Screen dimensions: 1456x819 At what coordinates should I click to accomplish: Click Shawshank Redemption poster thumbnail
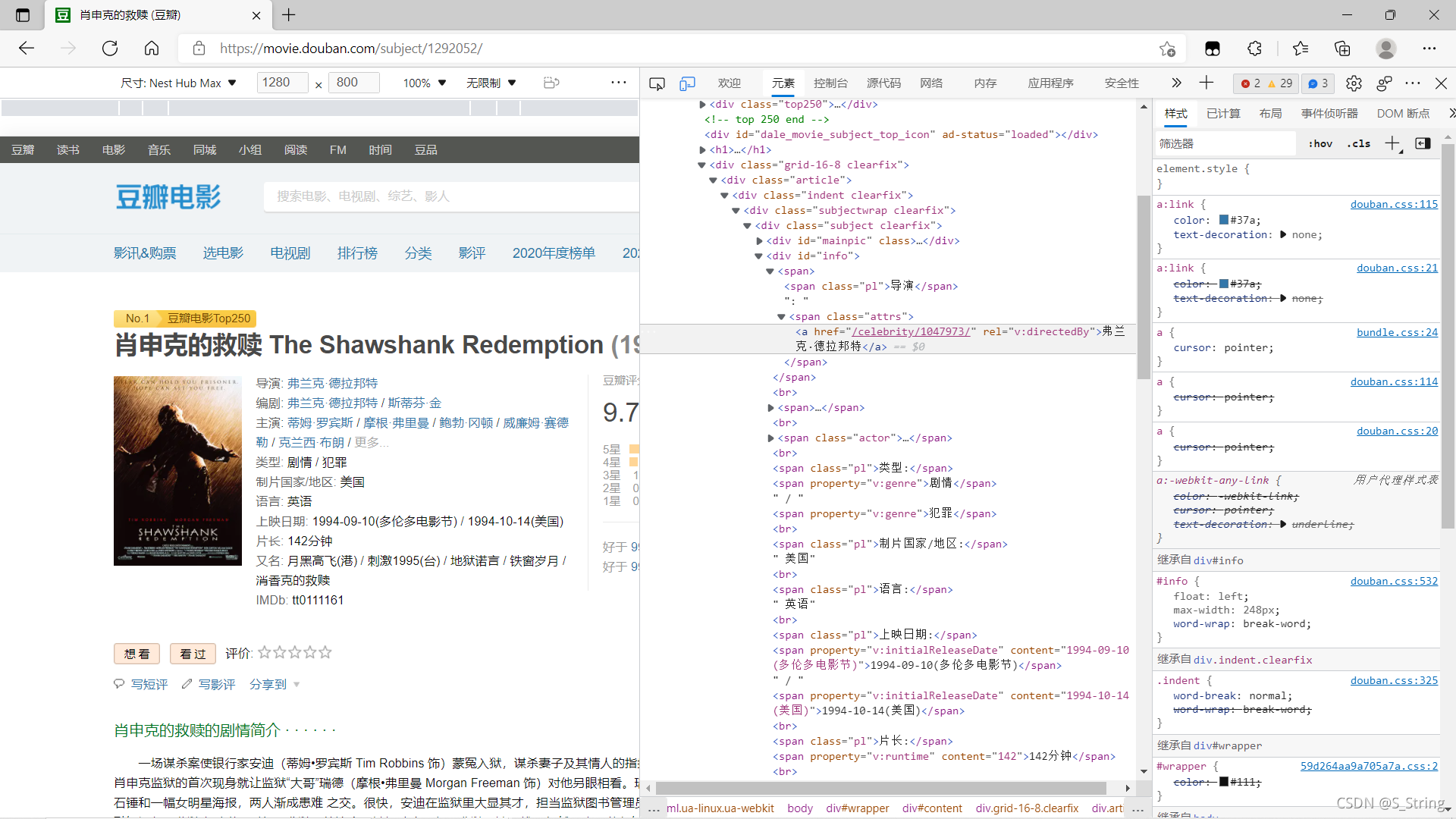point(177,470)
